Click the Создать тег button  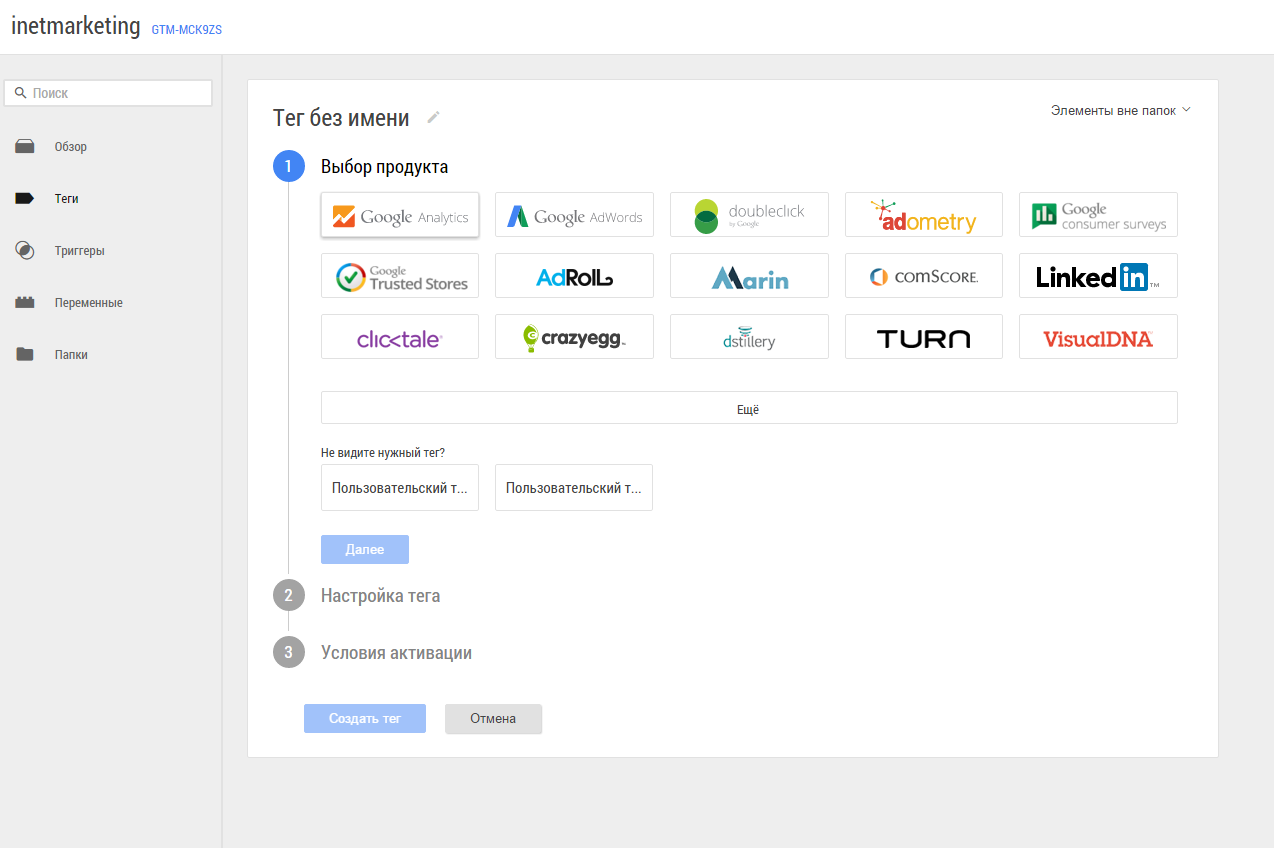coord(365,719)
